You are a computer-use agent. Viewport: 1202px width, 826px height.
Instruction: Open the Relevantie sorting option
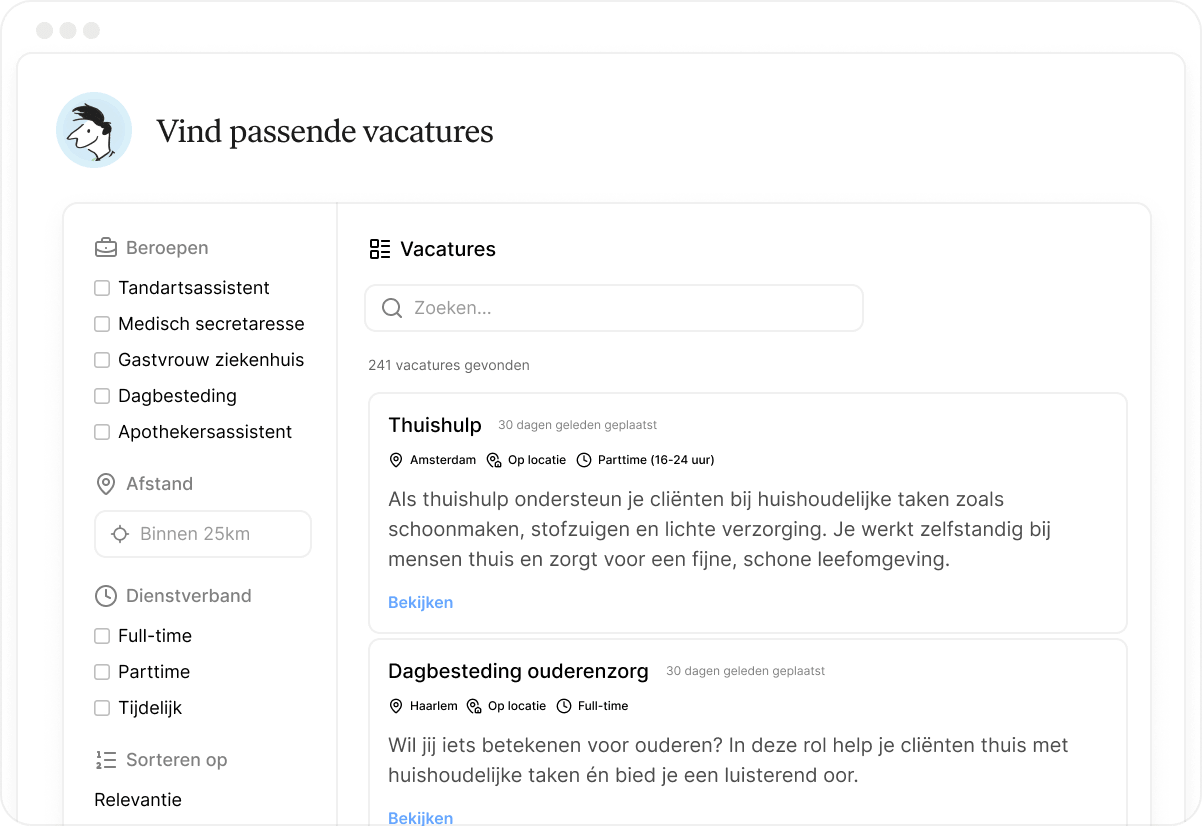[x=137, y=800]
